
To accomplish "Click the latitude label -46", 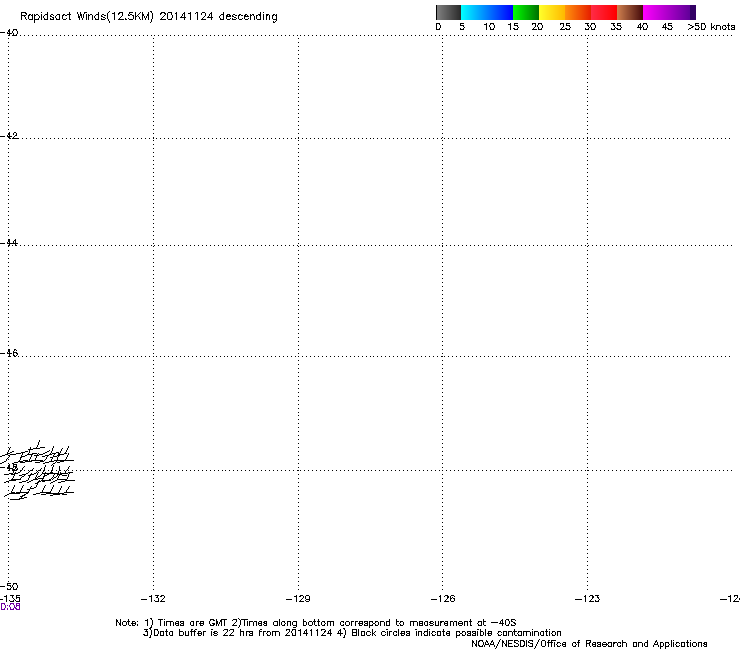I will (9, 353).
